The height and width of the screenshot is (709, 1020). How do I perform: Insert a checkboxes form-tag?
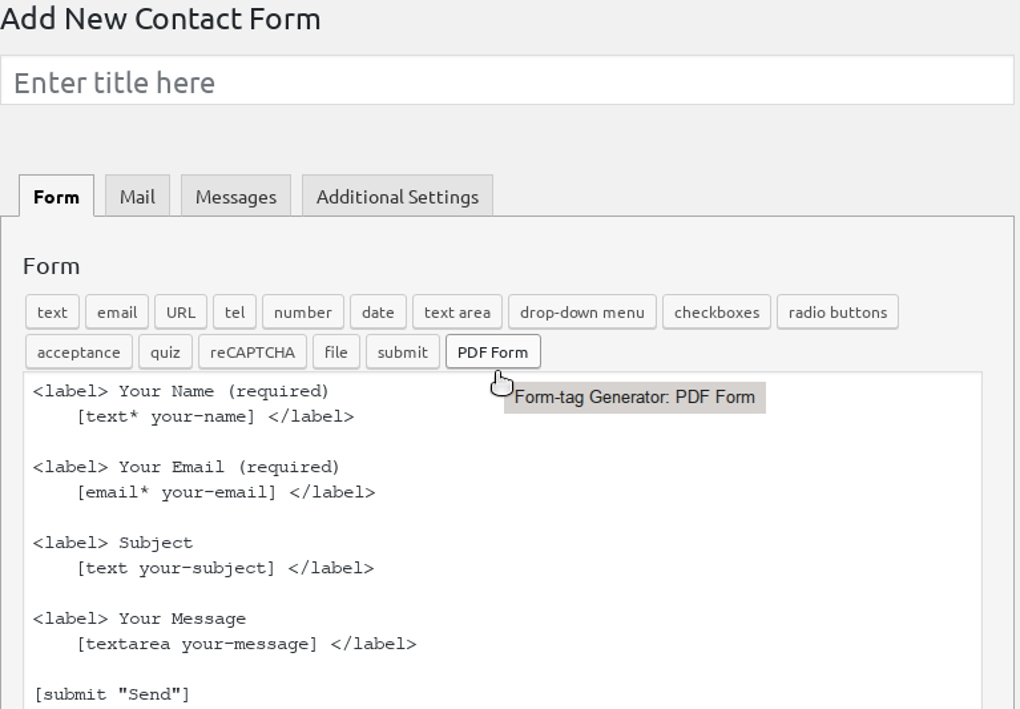tap(716, 311)
